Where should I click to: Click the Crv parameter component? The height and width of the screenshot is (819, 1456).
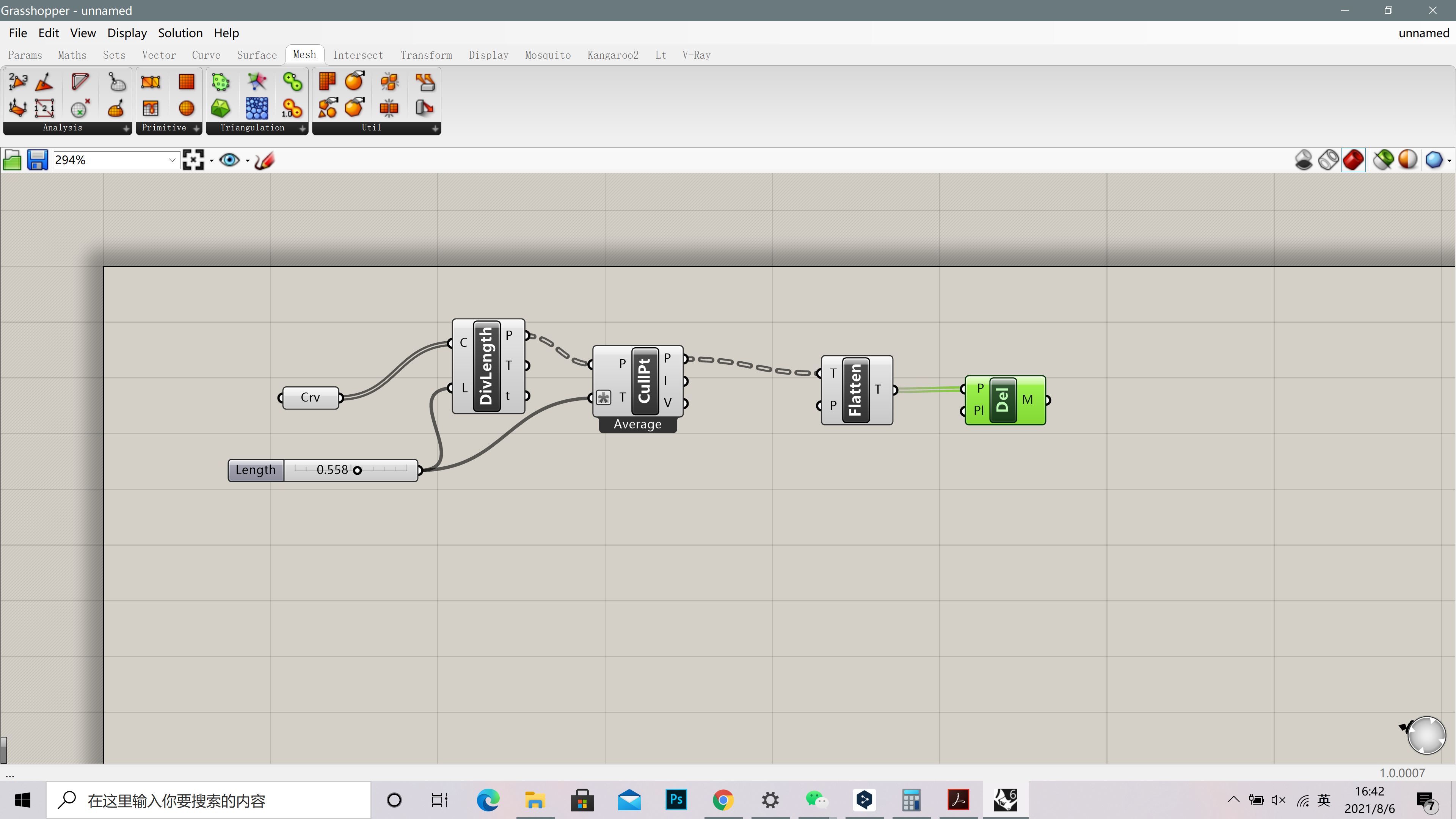pyautogui.click(x=310, y=397)
